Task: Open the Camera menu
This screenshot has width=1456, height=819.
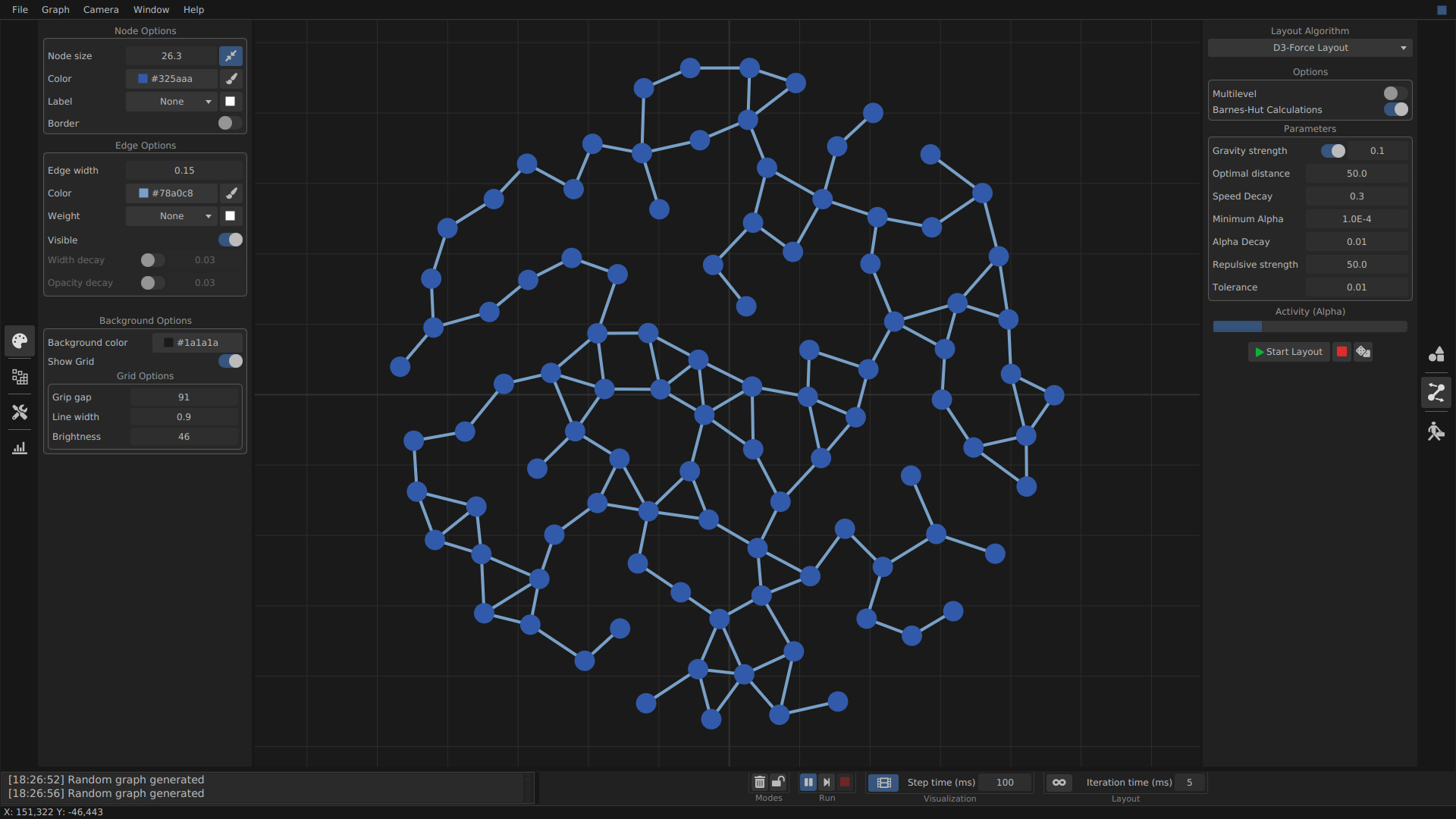Action: (x=101, y=10)
